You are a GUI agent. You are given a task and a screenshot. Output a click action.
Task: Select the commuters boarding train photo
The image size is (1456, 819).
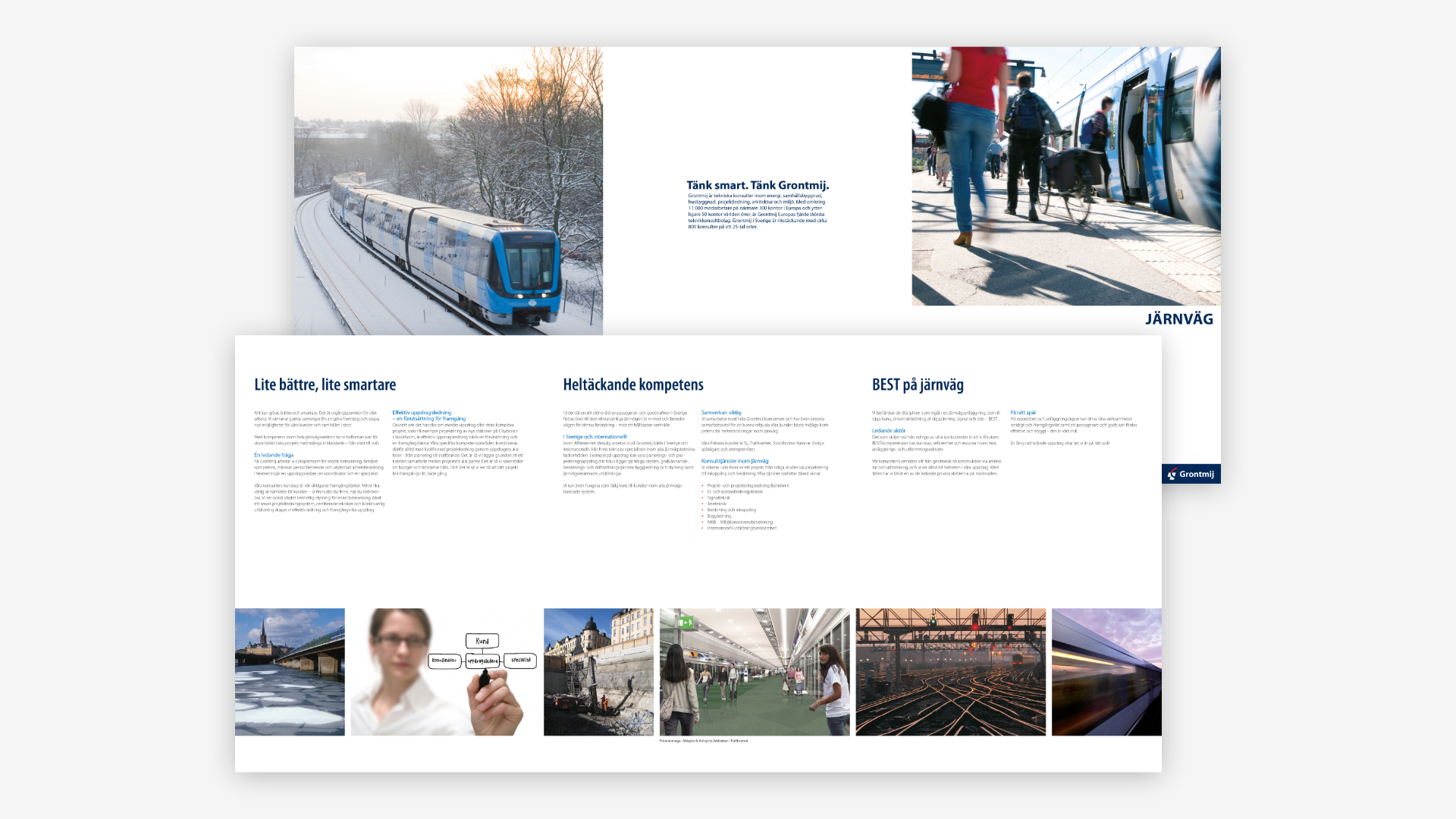[x=1065, y=176]
